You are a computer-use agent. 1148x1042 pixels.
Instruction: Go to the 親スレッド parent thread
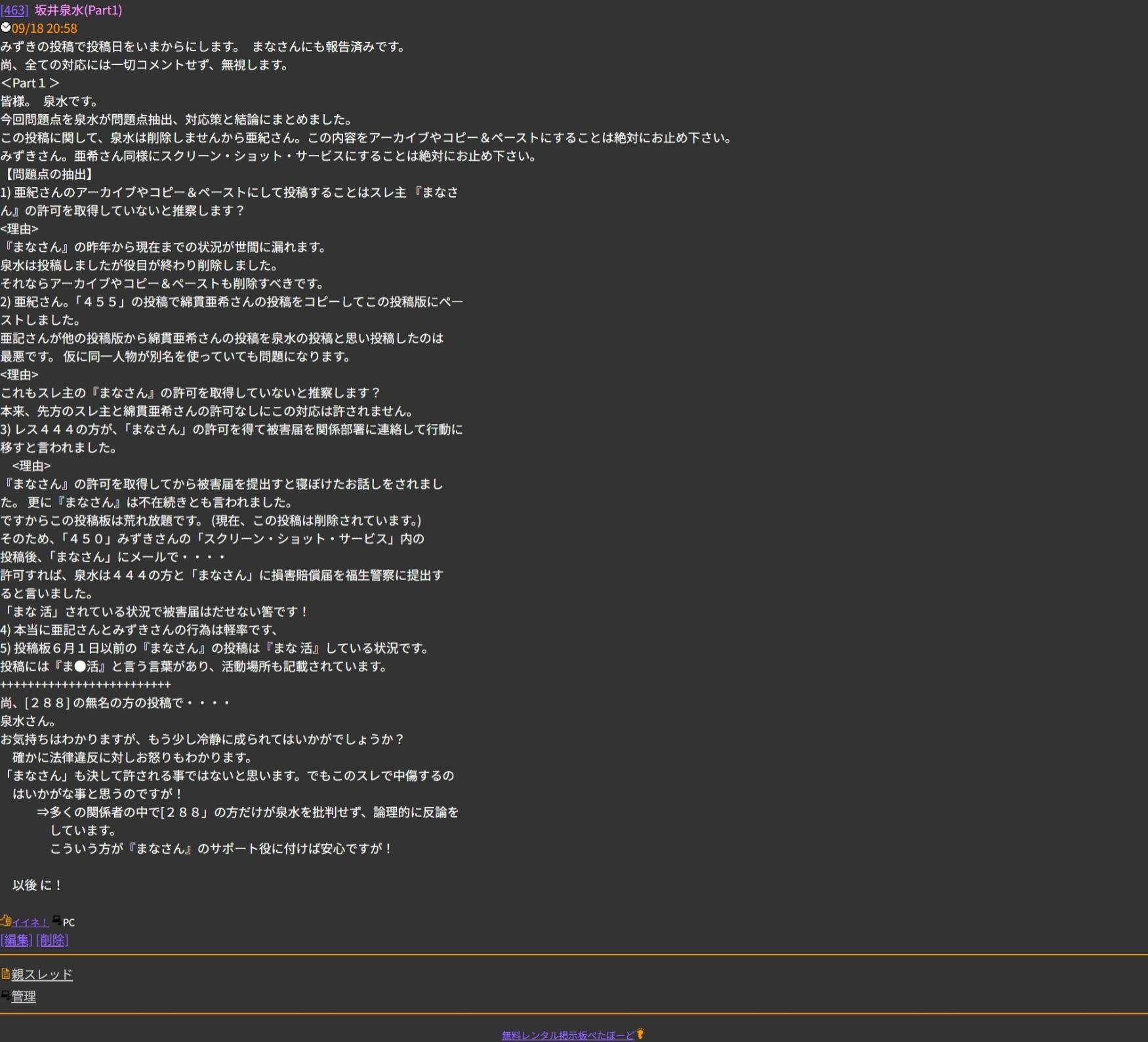[42, 974]
